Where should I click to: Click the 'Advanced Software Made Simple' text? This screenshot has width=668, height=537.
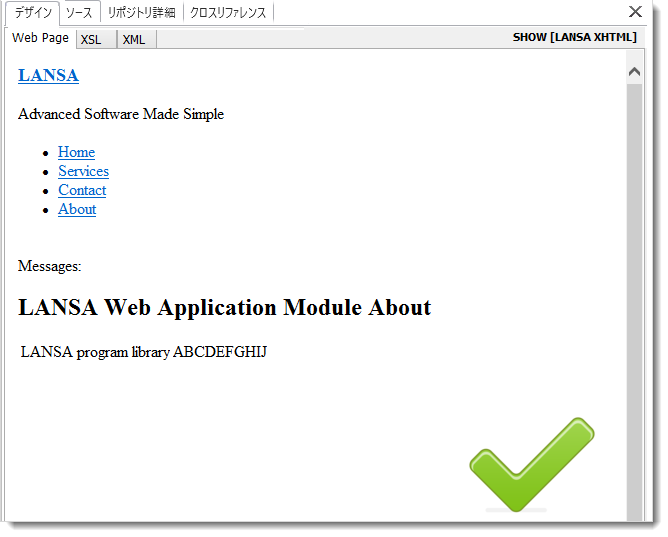point(121,114)
